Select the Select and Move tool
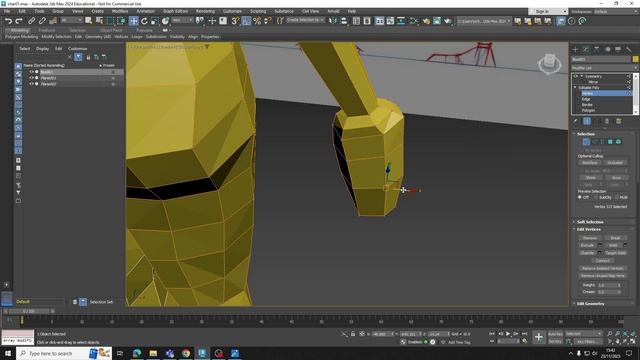Image resolution: width=640 pixels, height=360 pixels. (x=133, y=20)
